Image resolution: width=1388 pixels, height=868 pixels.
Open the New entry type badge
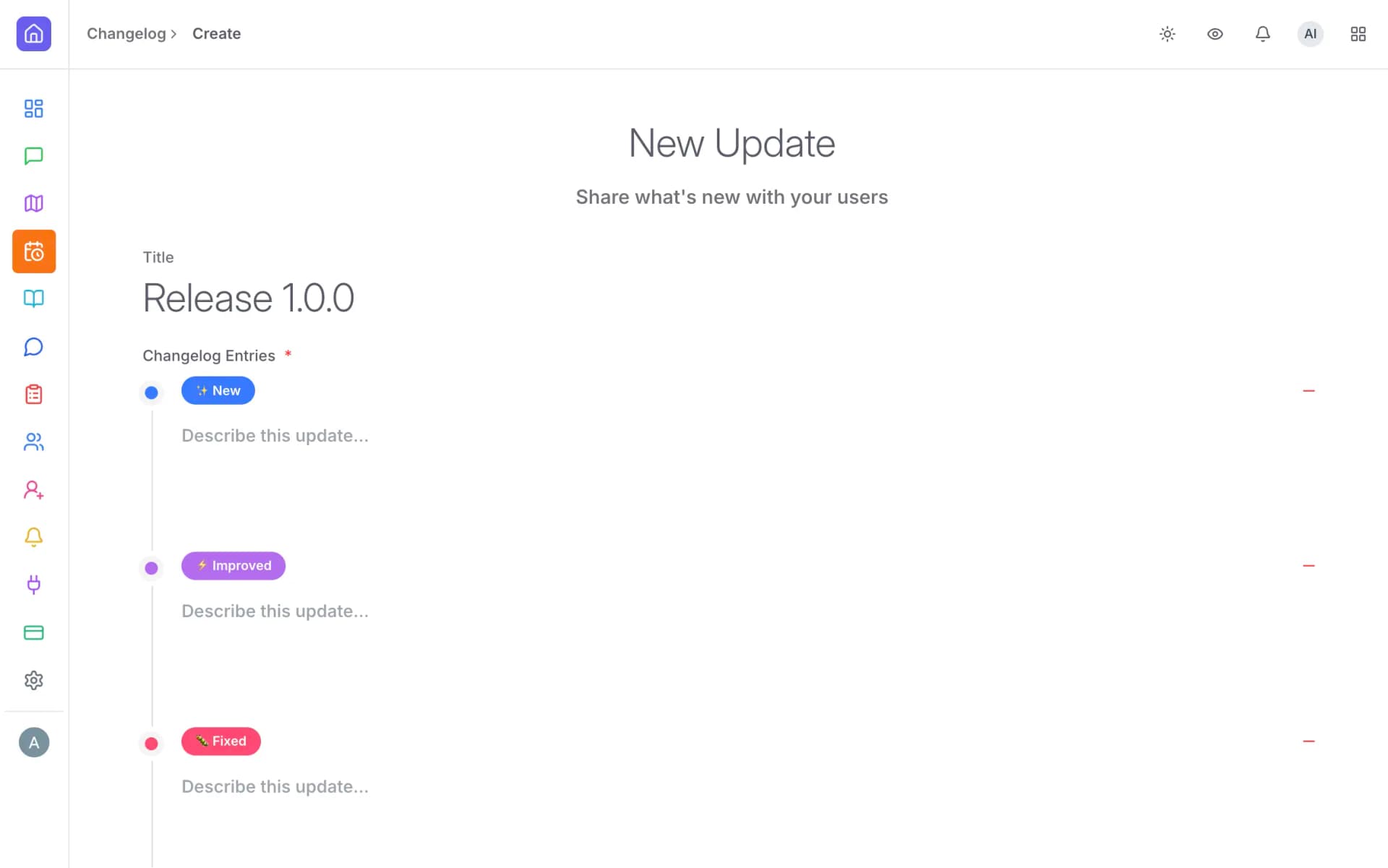point(218,390)
